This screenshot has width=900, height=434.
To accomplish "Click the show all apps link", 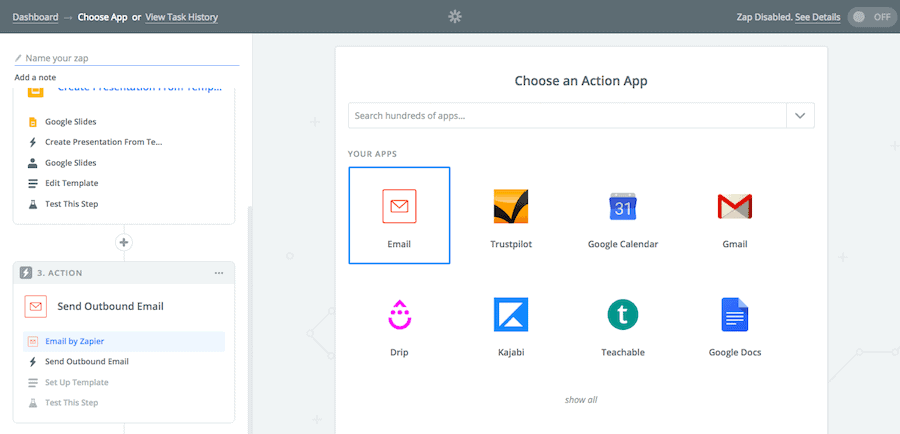I will (581, 400).
